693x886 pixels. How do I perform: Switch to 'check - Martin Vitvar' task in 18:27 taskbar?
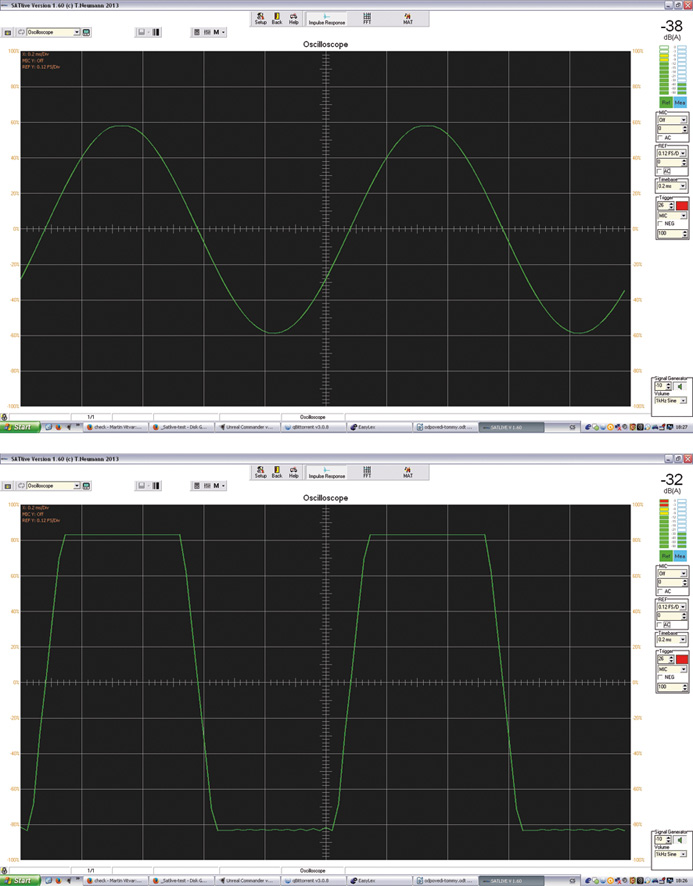[x=116, y=427]
